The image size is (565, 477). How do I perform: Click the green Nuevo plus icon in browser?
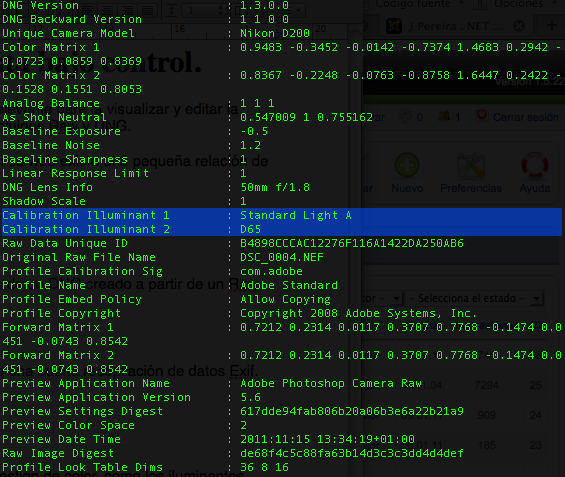pyautogui.click(x=407, y=165)
